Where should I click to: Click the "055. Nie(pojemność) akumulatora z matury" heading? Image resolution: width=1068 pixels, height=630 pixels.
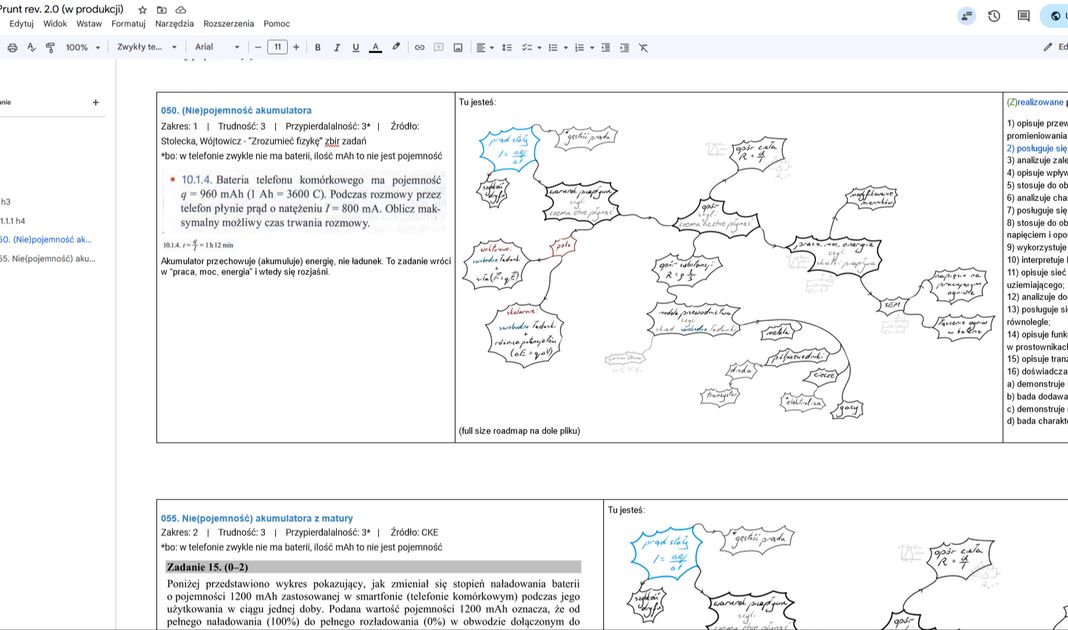tap(257, 518)
